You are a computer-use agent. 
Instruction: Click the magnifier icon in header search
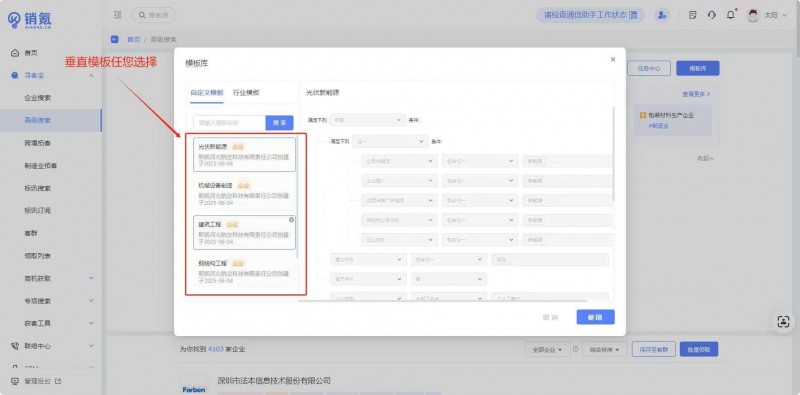142,15
